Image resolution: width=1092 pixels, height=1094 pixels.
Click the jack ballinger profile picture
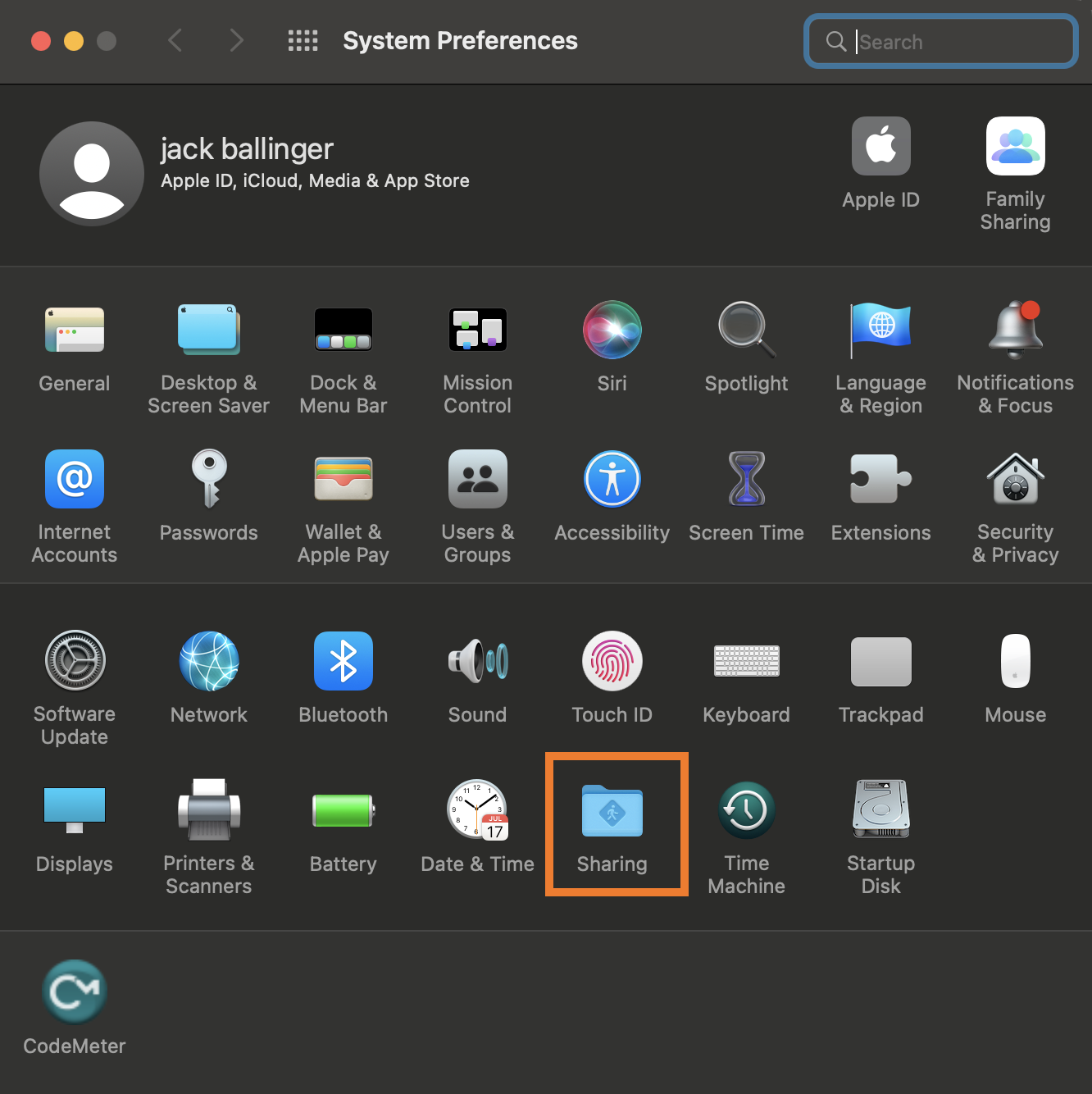92,174
